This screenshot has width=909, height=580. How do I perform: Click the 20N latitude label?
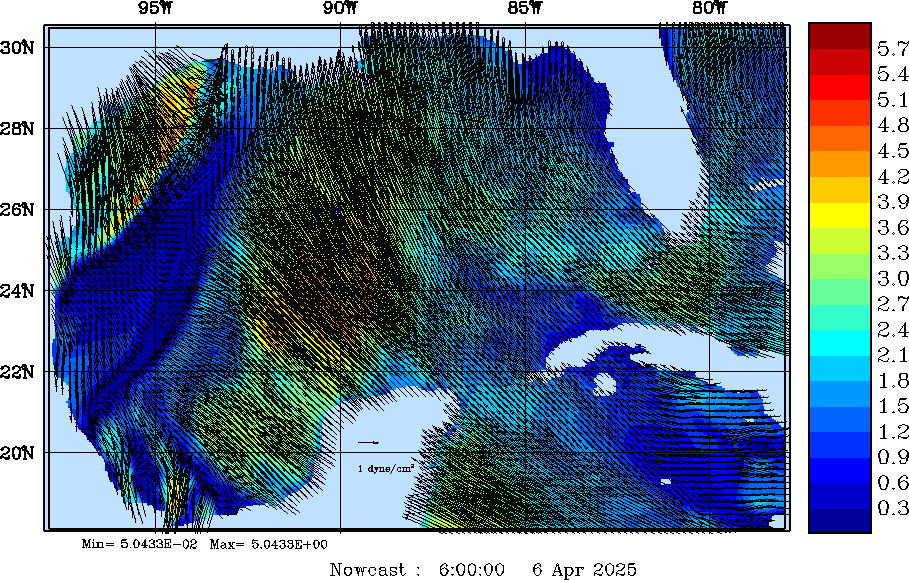coord(17,452)
